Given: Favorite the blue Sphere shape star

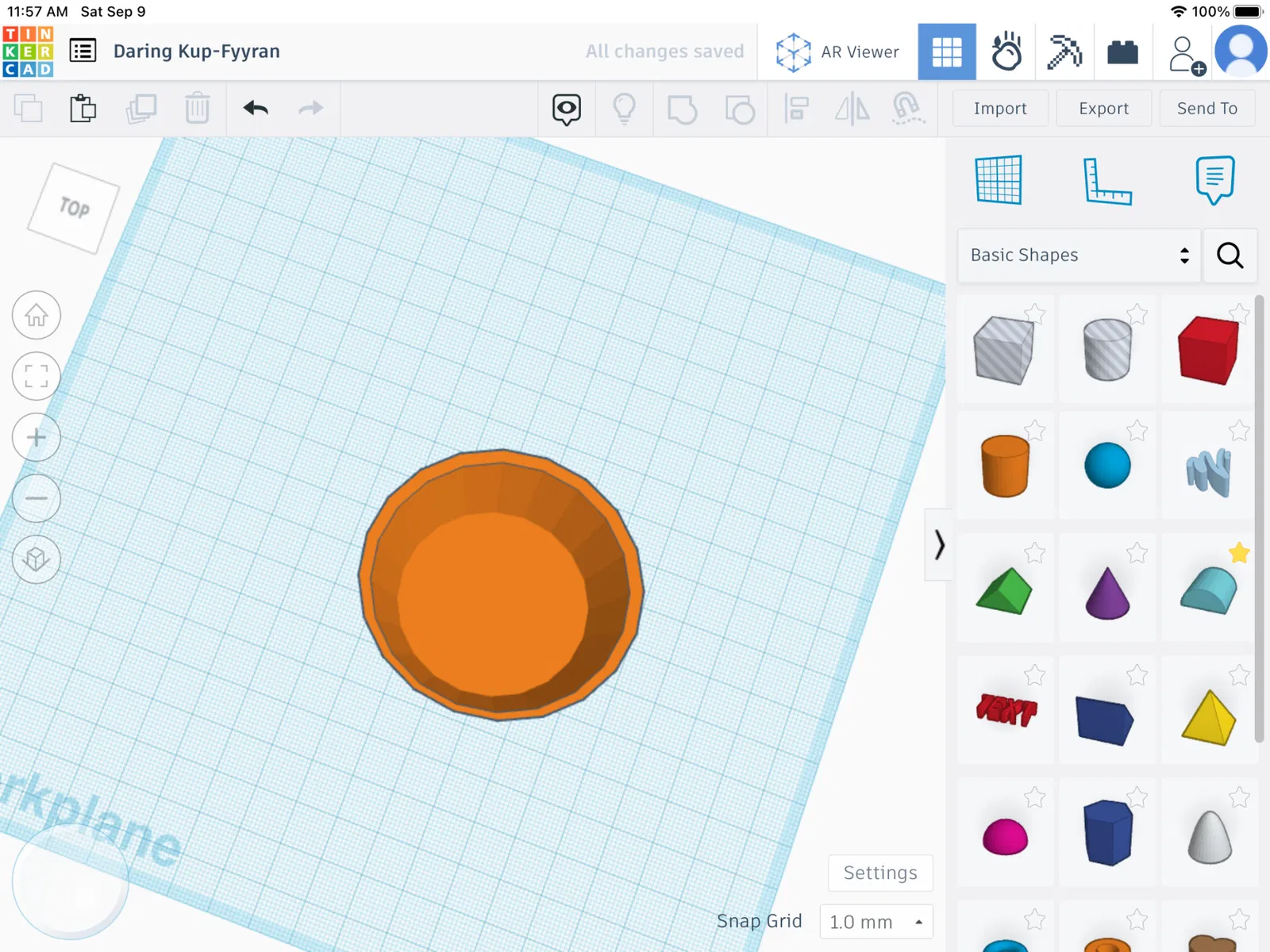Looking at the screenshot, I should (1137, 431).
